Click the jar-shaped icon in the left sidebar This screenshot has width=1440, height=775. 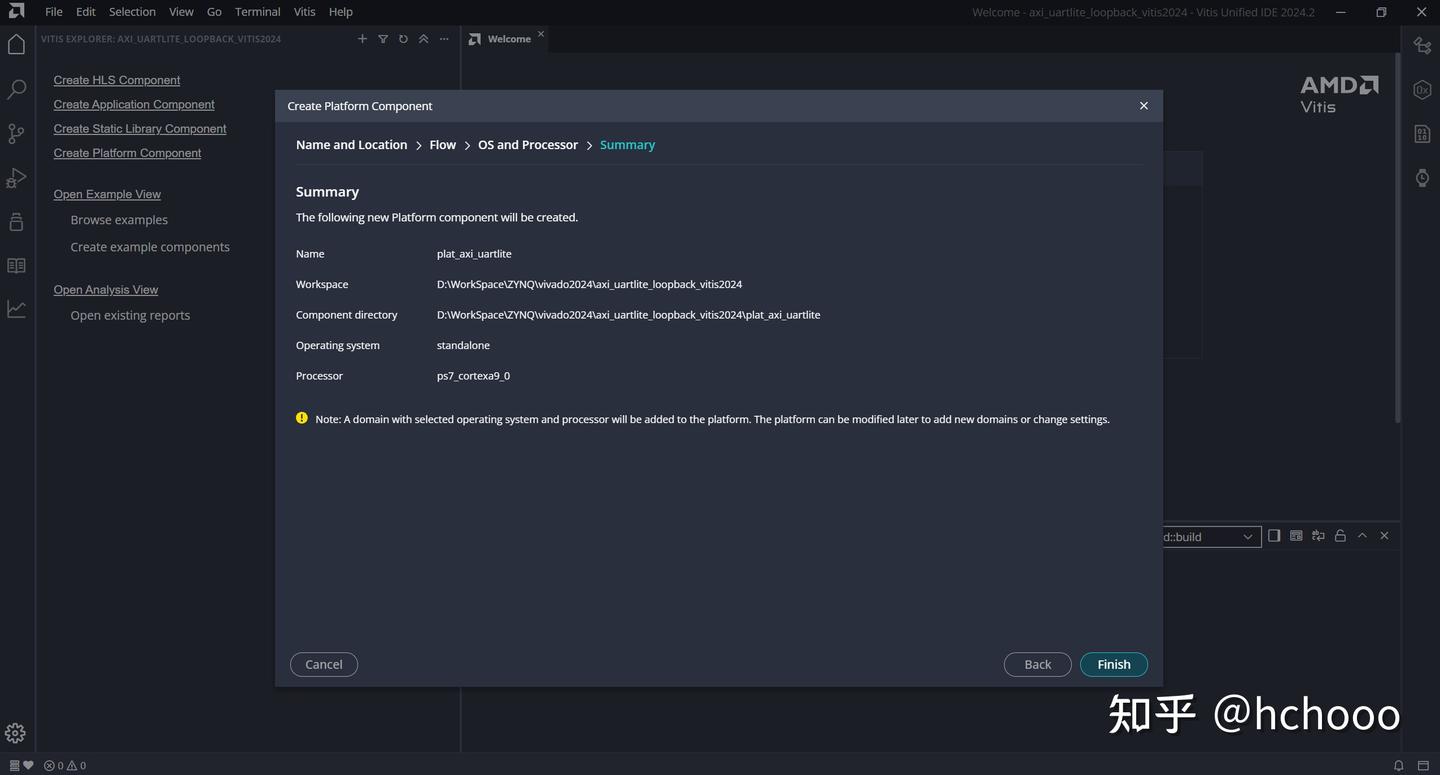tap(16, 221)
